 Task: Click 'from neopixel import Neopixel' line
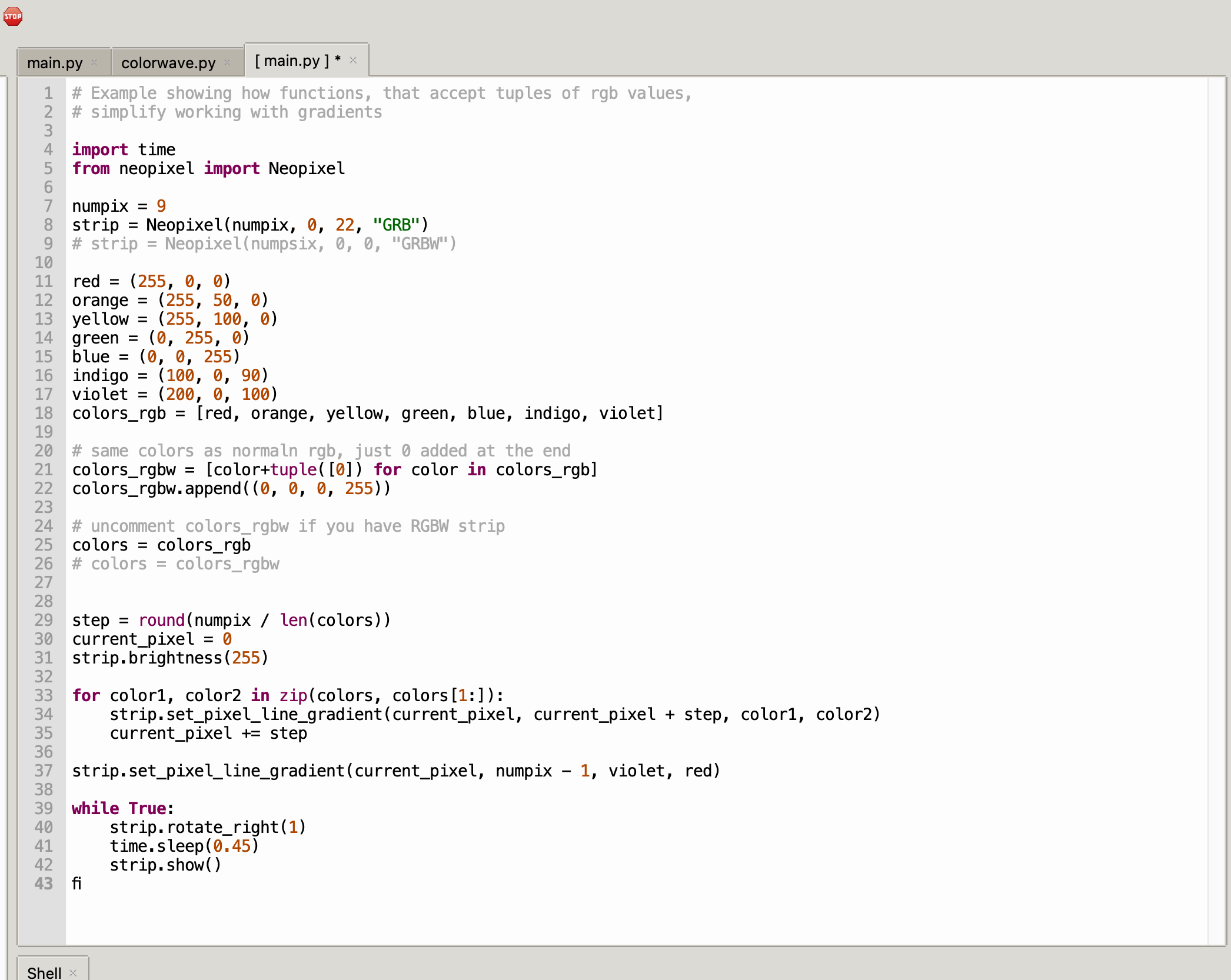click(208, 168)
